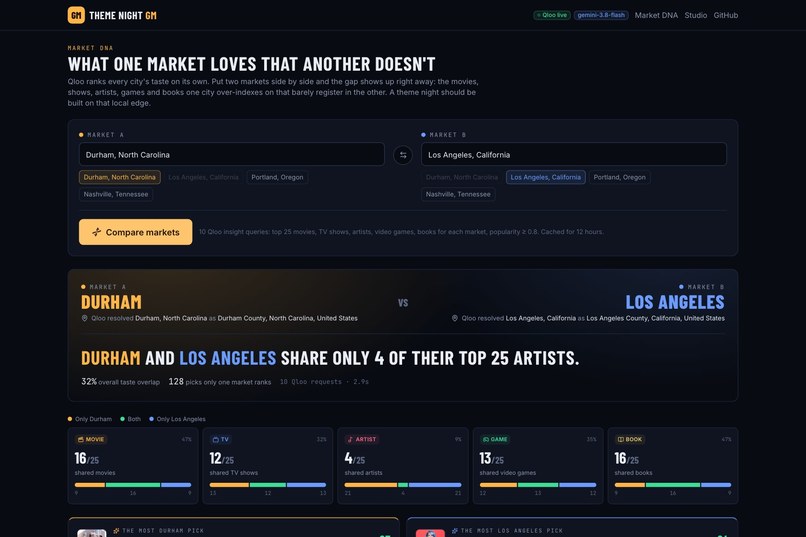Click the 128 picks only one market stat
The height and width of the screenshot is (537, 806).
pyautogui.click(x=219, y=382)
